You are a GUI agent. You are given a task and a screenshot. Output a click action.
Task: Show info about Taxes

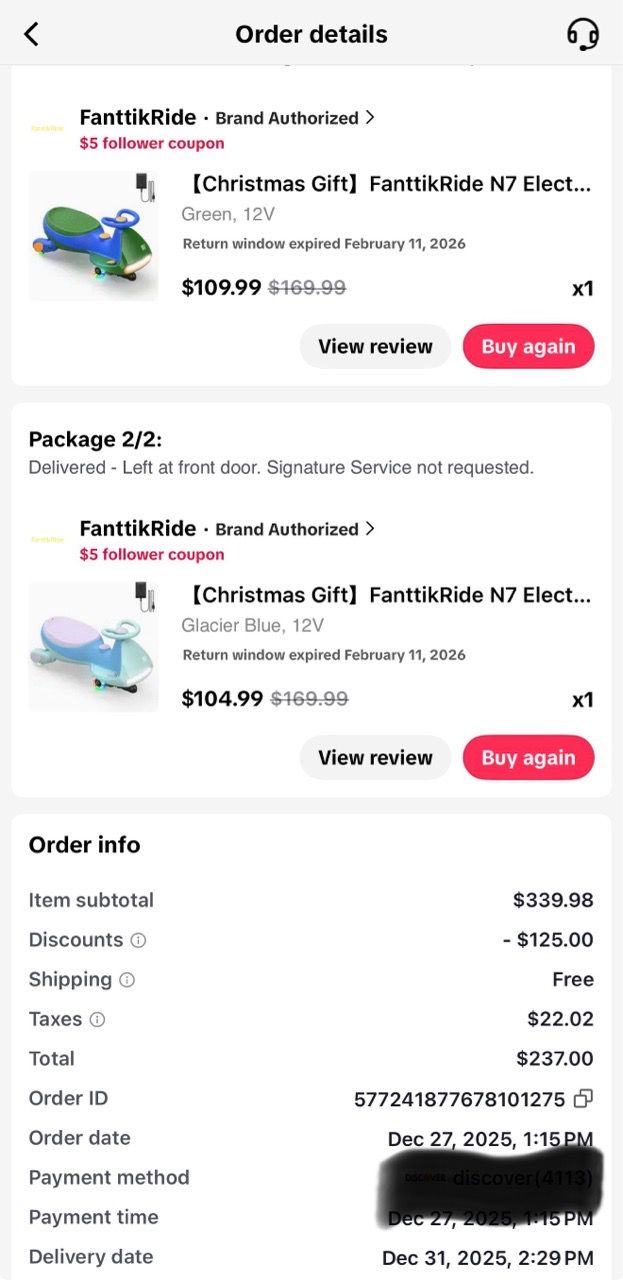pyautogui.click(x=97, y=1020)
